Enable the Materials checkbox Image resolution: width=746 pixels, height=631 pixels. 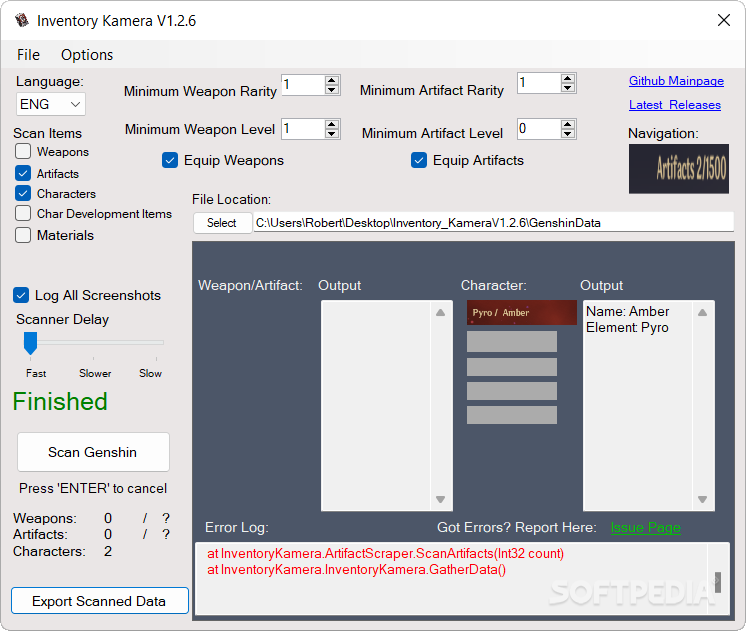(x=23, y=235)
